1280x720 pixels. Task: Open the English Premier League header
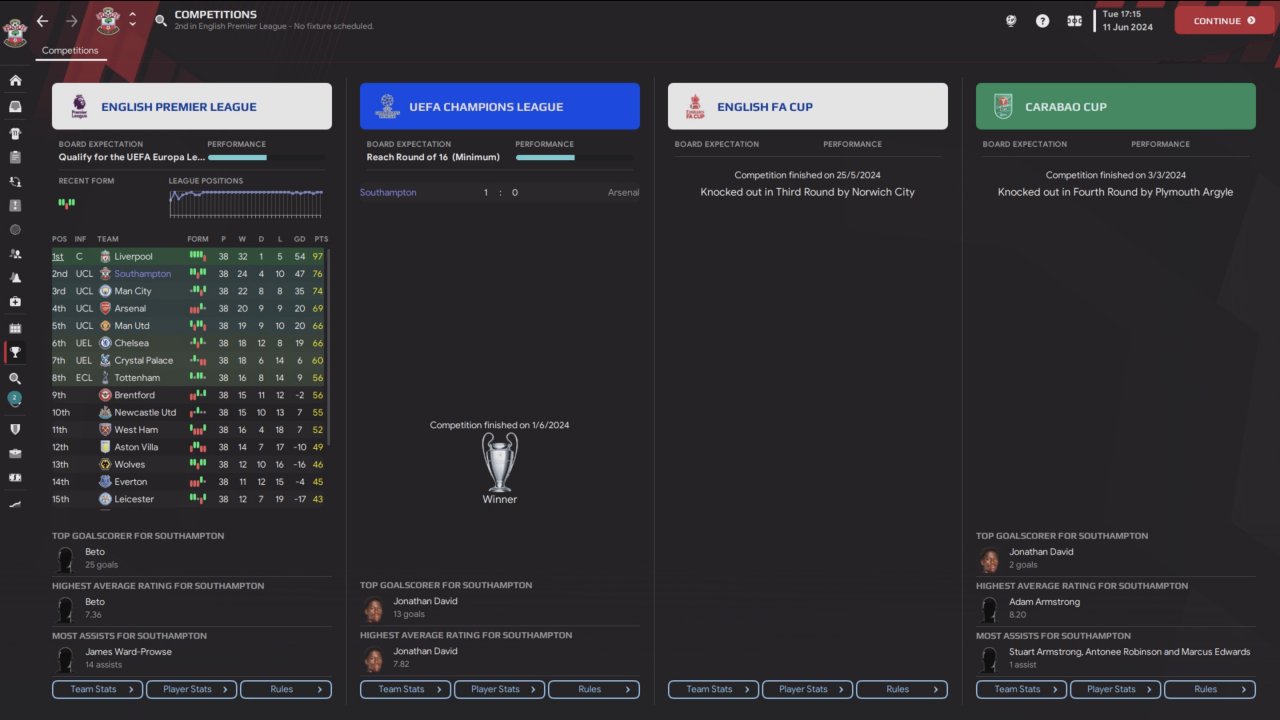point(192,106)
